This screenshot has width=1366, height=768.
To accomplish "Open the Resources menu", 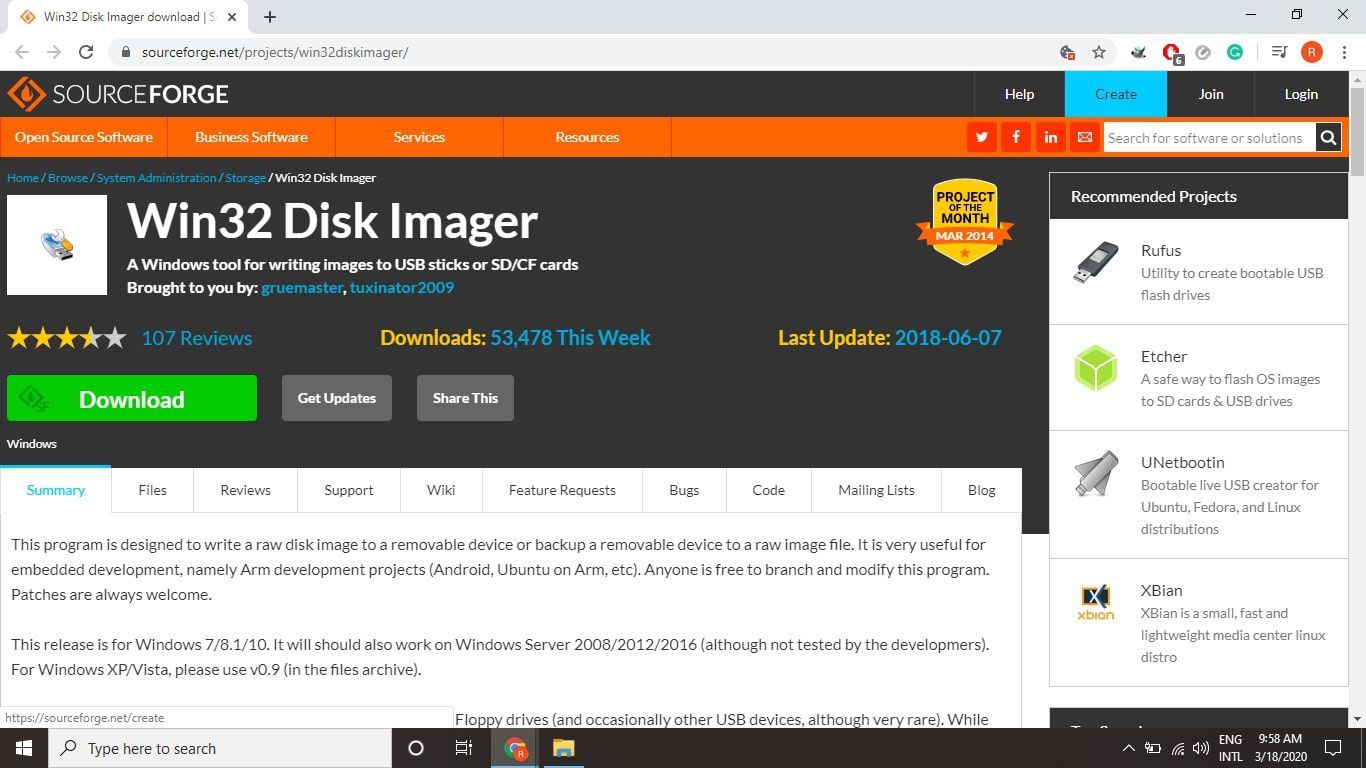I will pos(587,137).
